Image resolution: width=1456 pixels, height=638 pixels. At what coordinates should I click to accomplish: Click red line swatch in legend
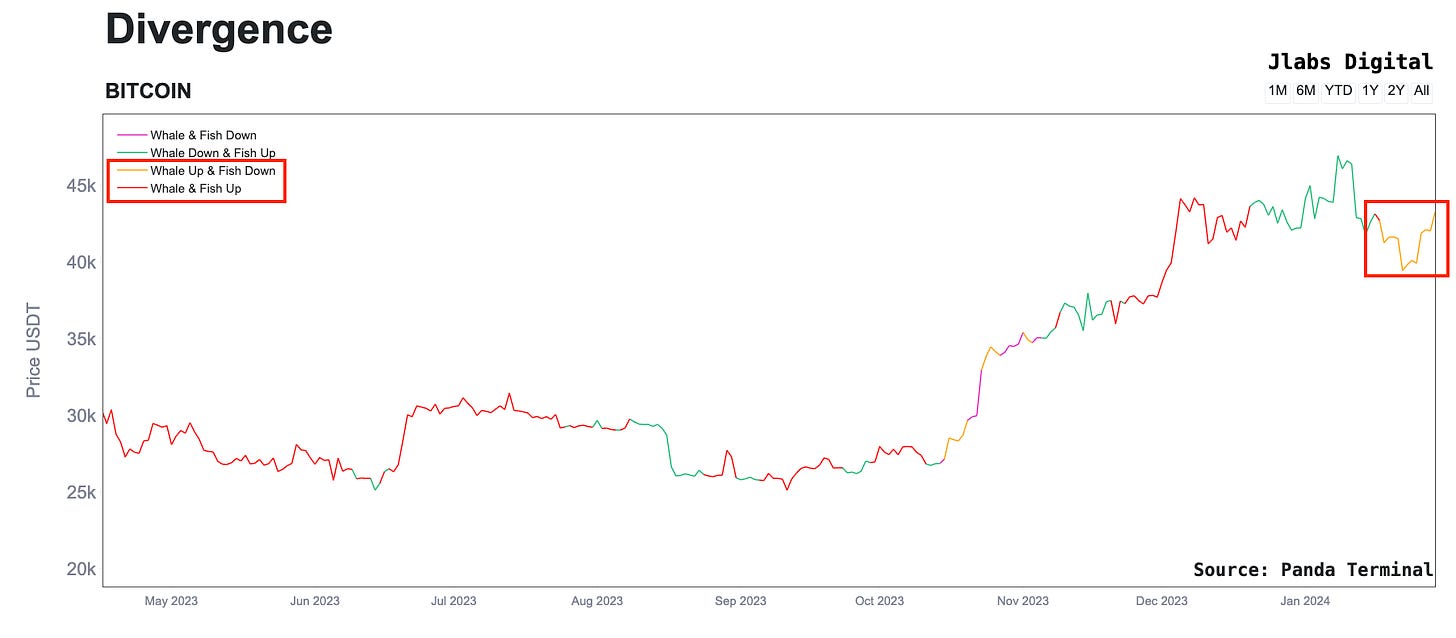[132, 188]
